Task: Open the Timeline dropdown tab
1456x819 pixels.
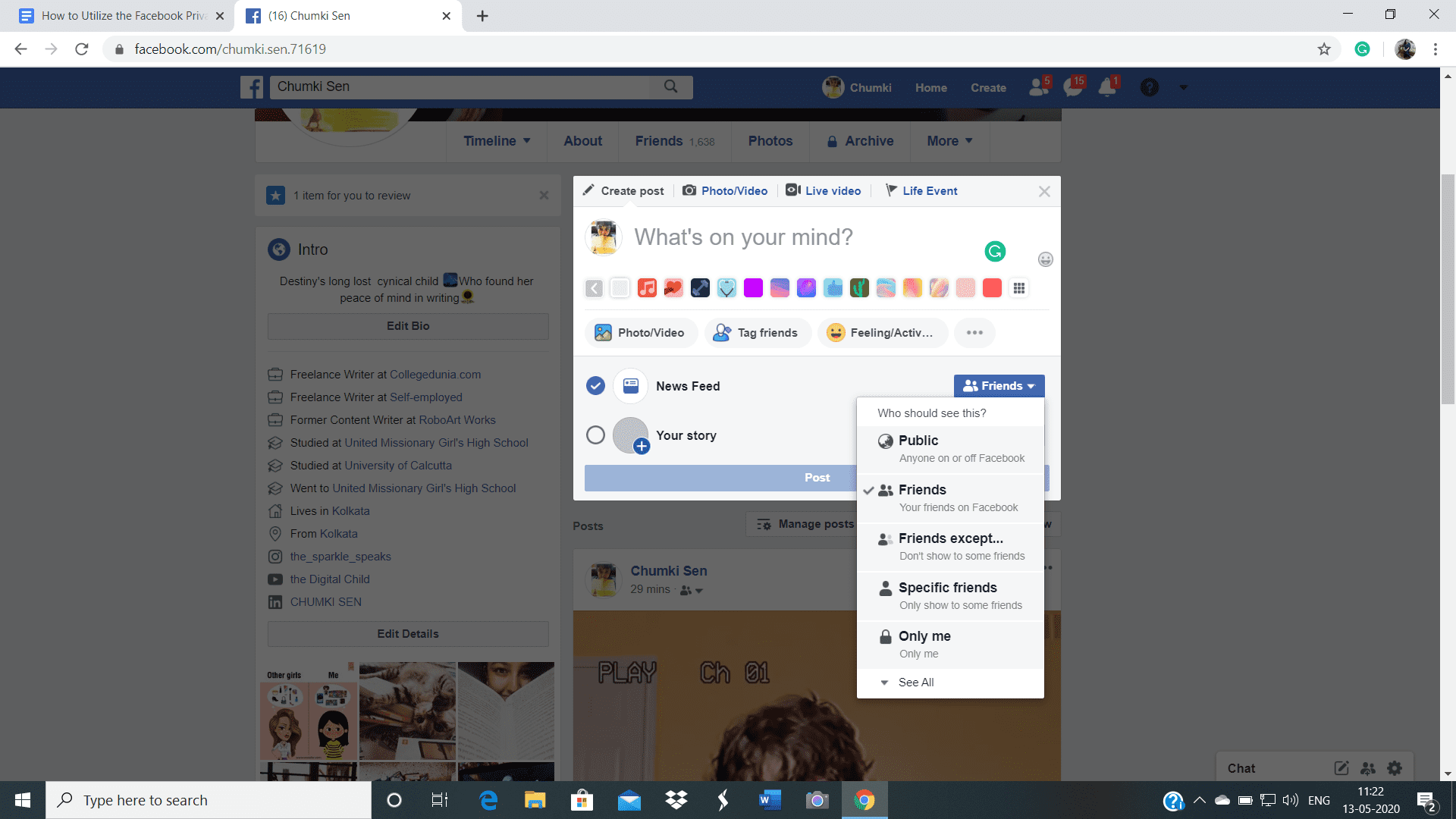Action: coord(496,141)
